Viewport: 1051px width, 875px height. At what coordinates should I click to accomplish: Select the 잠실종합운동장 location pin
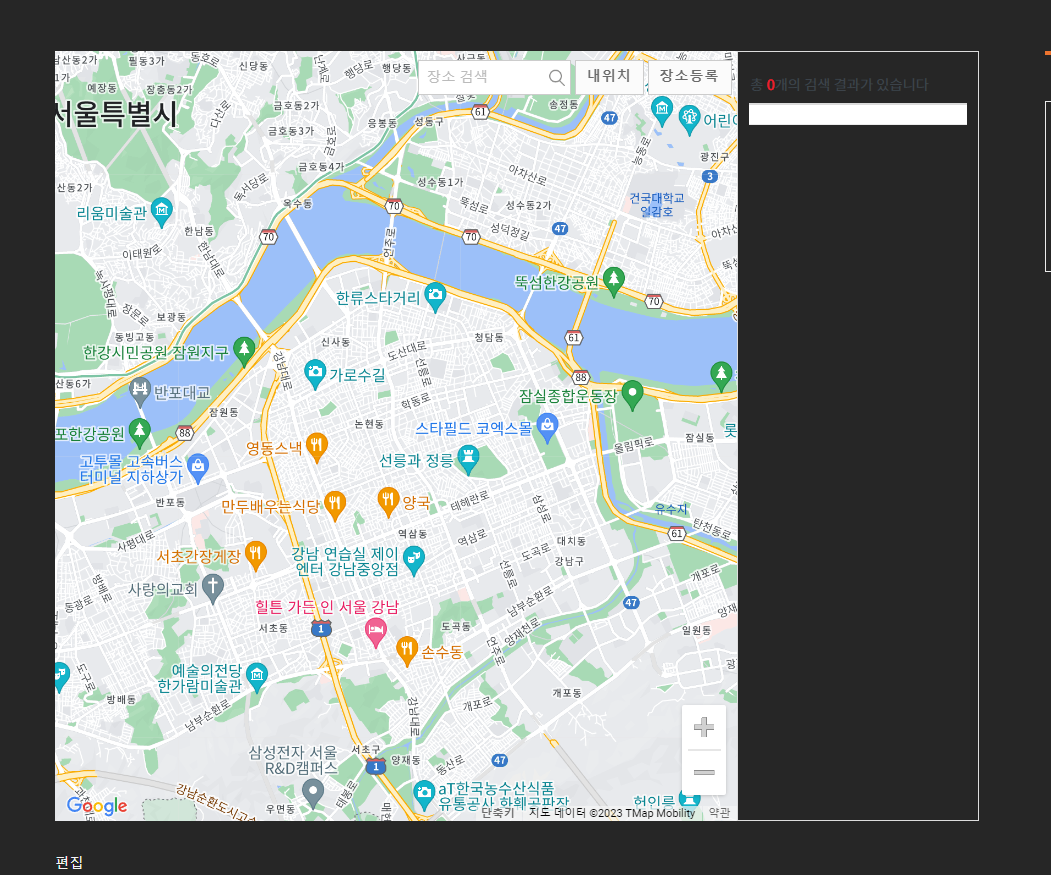[632, 394]
